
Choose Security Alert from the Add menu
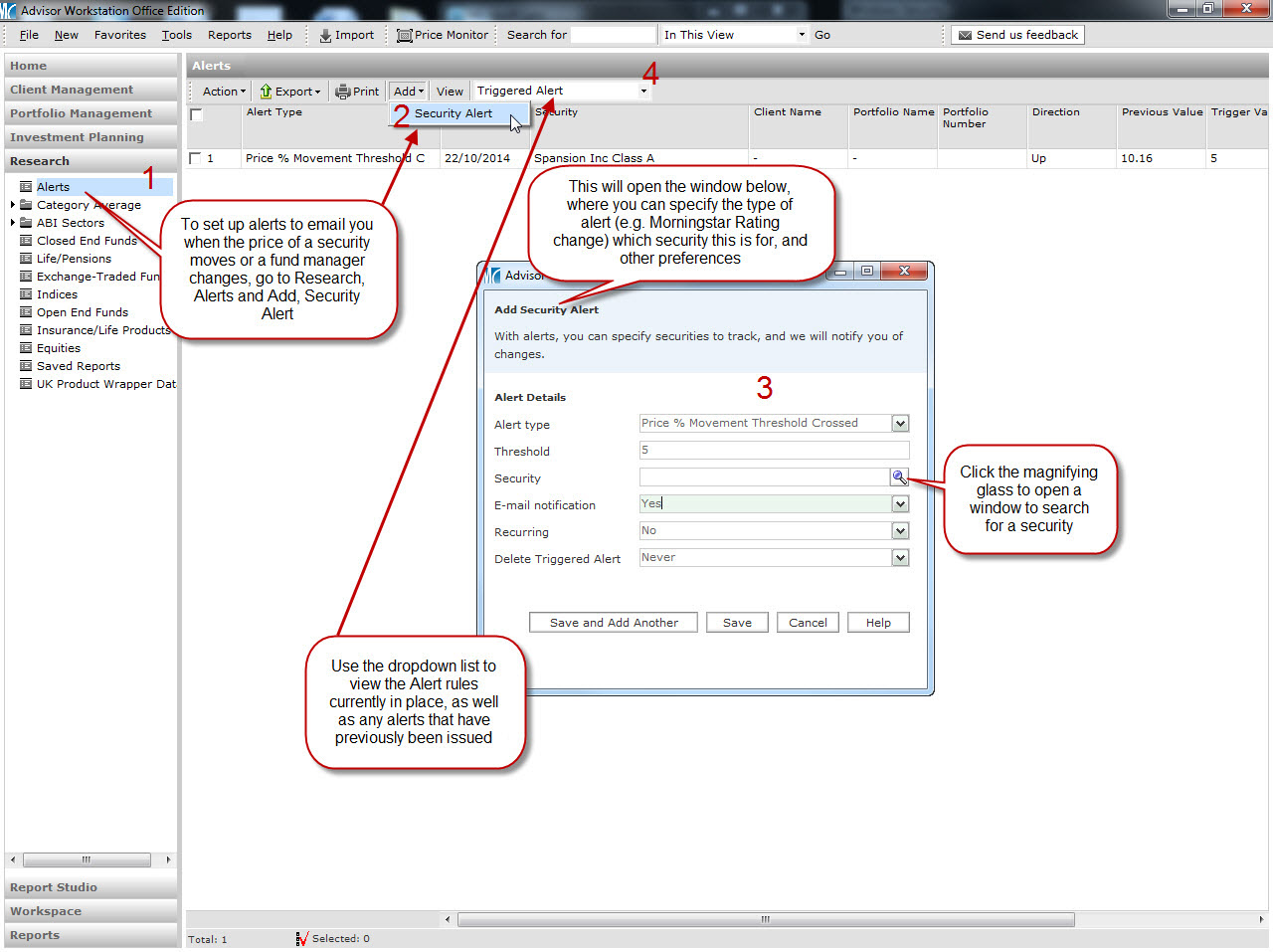pyautogui.click(x=453, y=113)
